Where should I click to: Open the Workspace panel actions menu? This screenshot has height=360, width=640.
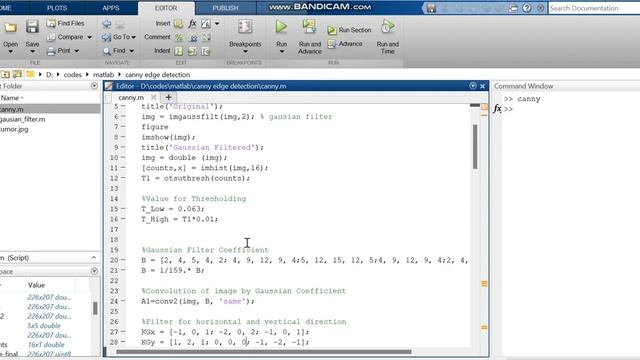(x=94, y=271)
